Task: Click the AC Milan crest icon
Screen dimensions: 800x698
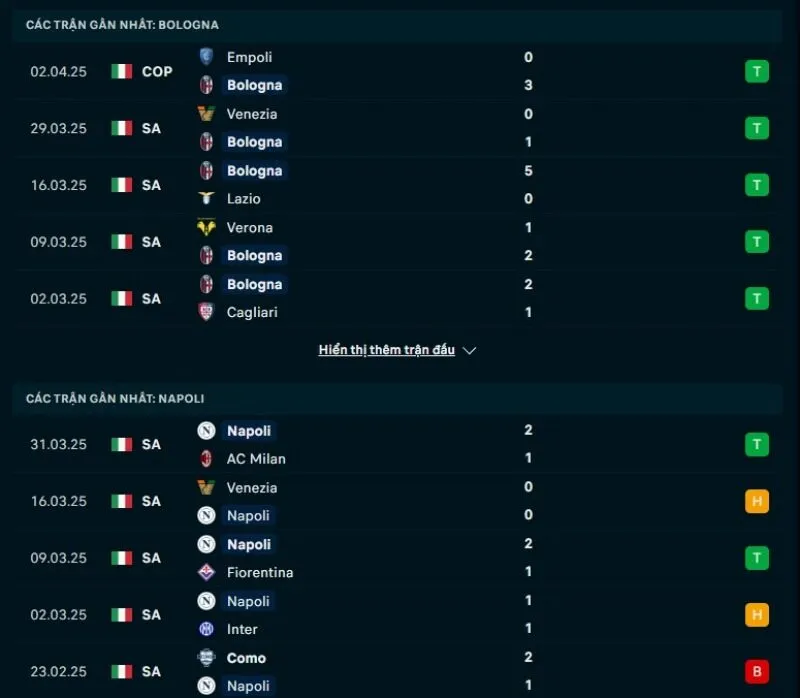Action: [x=207, y=458]
